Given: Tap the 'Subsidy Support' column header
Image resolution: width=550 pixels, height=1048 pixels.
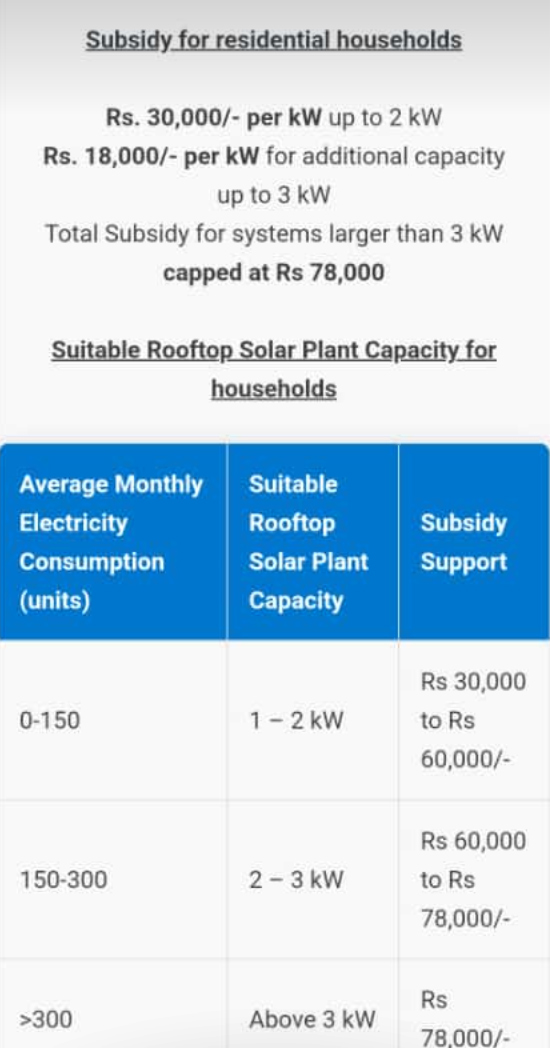Looking at the screenshot, I should tap(474, 542).
